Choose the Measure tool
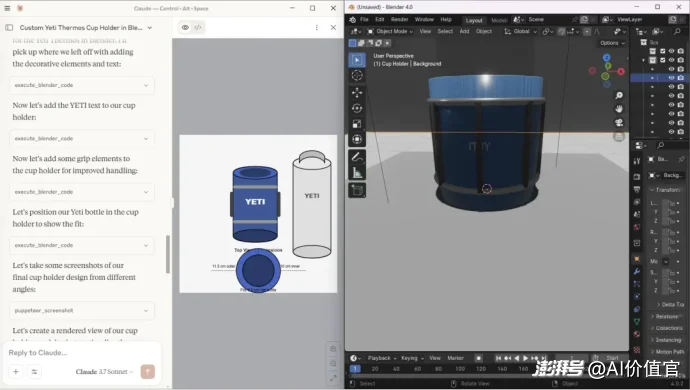690x390 pixels. point(357,173)
